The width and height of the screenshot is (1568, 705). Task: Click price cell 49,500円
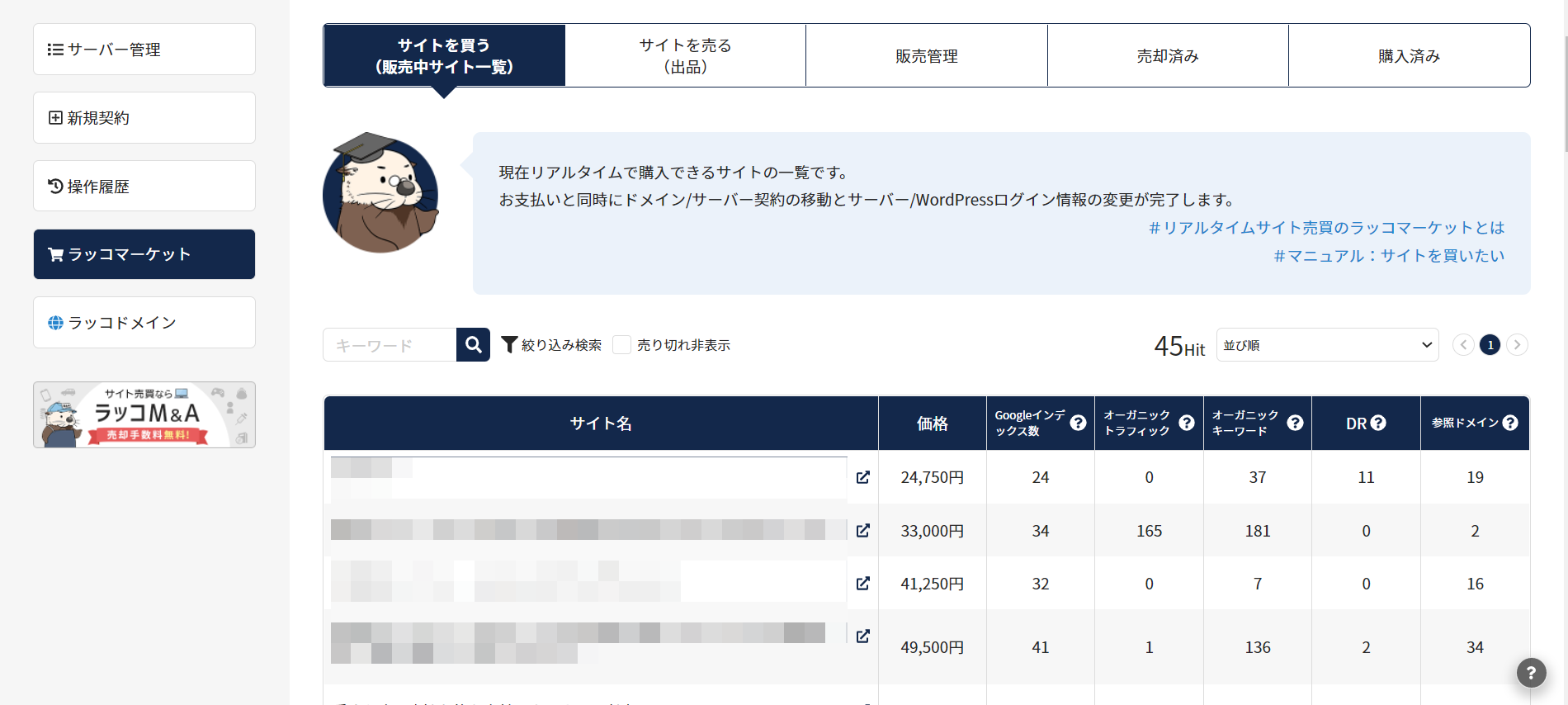(933, 647)
